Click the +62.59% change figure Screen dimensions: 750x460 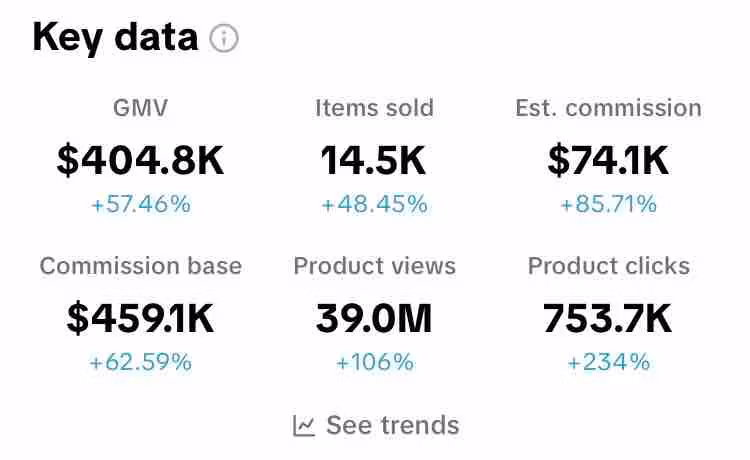point(140,362)
